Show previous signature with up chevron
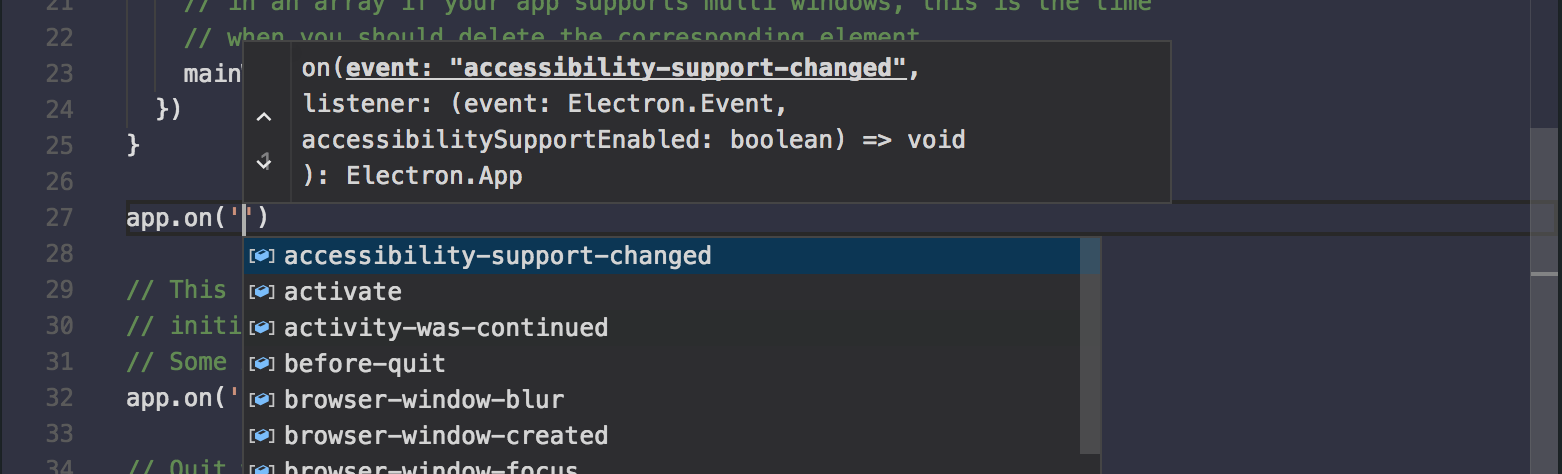 click(264, 117)
